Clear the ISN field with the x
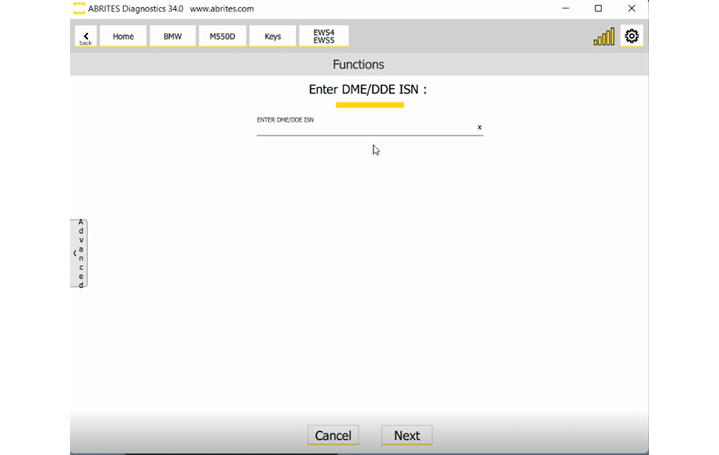Viewport: 719px width, 455px height. click(479, 127)
